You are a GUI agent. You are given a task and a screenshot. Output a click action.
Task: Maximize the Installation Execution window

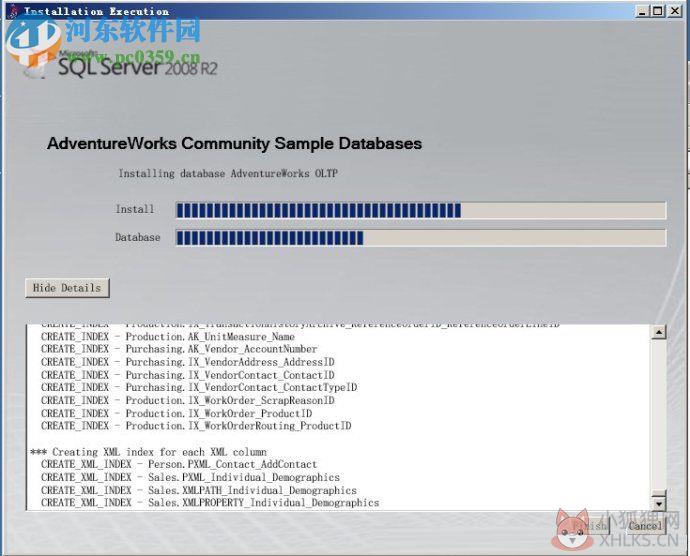pyautogui.click(x=657, y=11)
